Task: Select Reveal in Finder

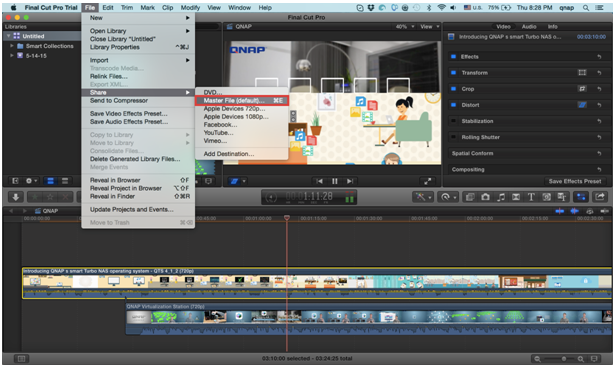Action: click(x=138, y=196)
